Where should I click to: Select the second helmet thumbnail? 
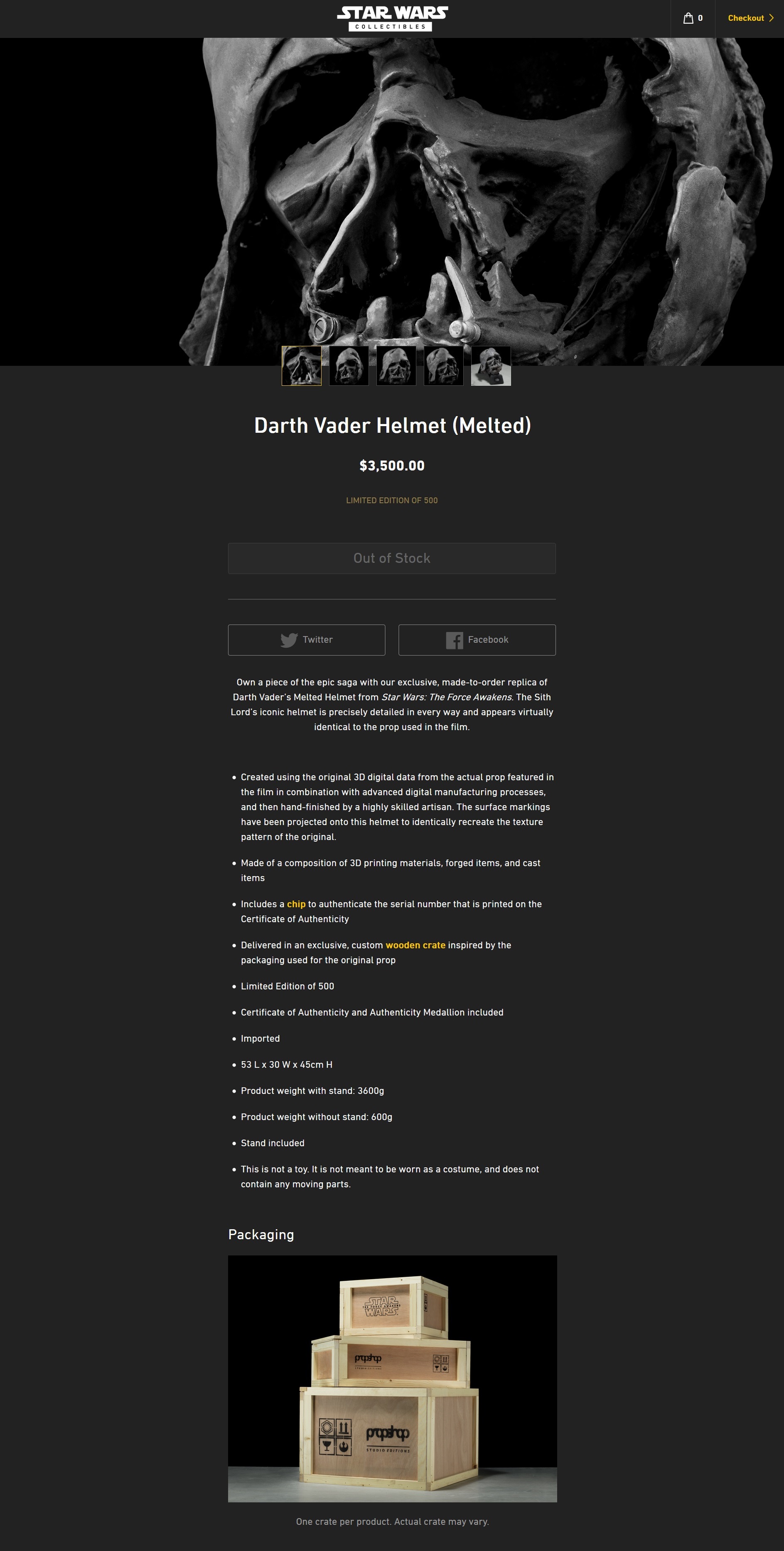click(x=349, y=365)
